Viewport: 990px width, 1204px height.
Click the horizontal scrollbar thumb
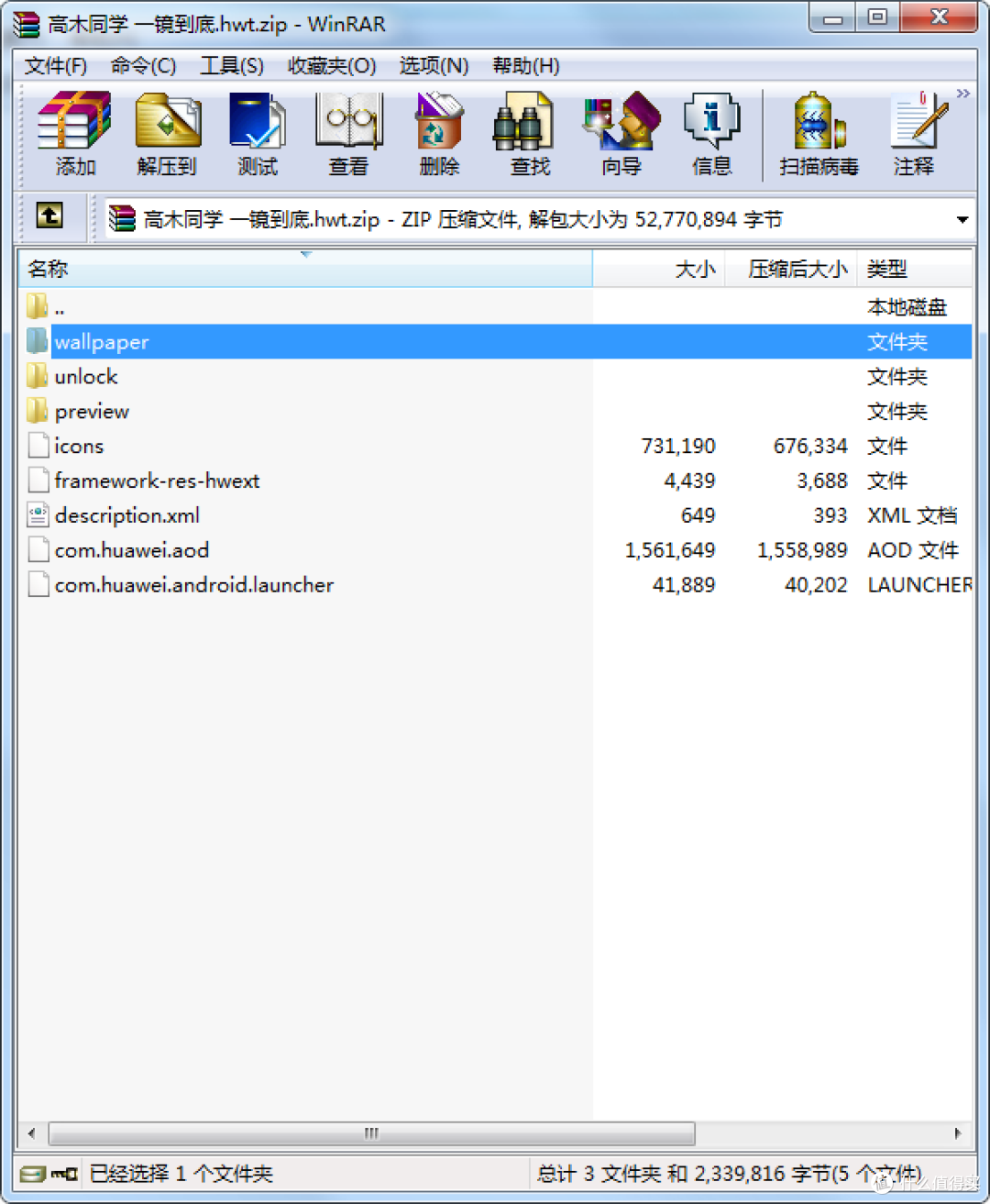tap(371, 1133)
